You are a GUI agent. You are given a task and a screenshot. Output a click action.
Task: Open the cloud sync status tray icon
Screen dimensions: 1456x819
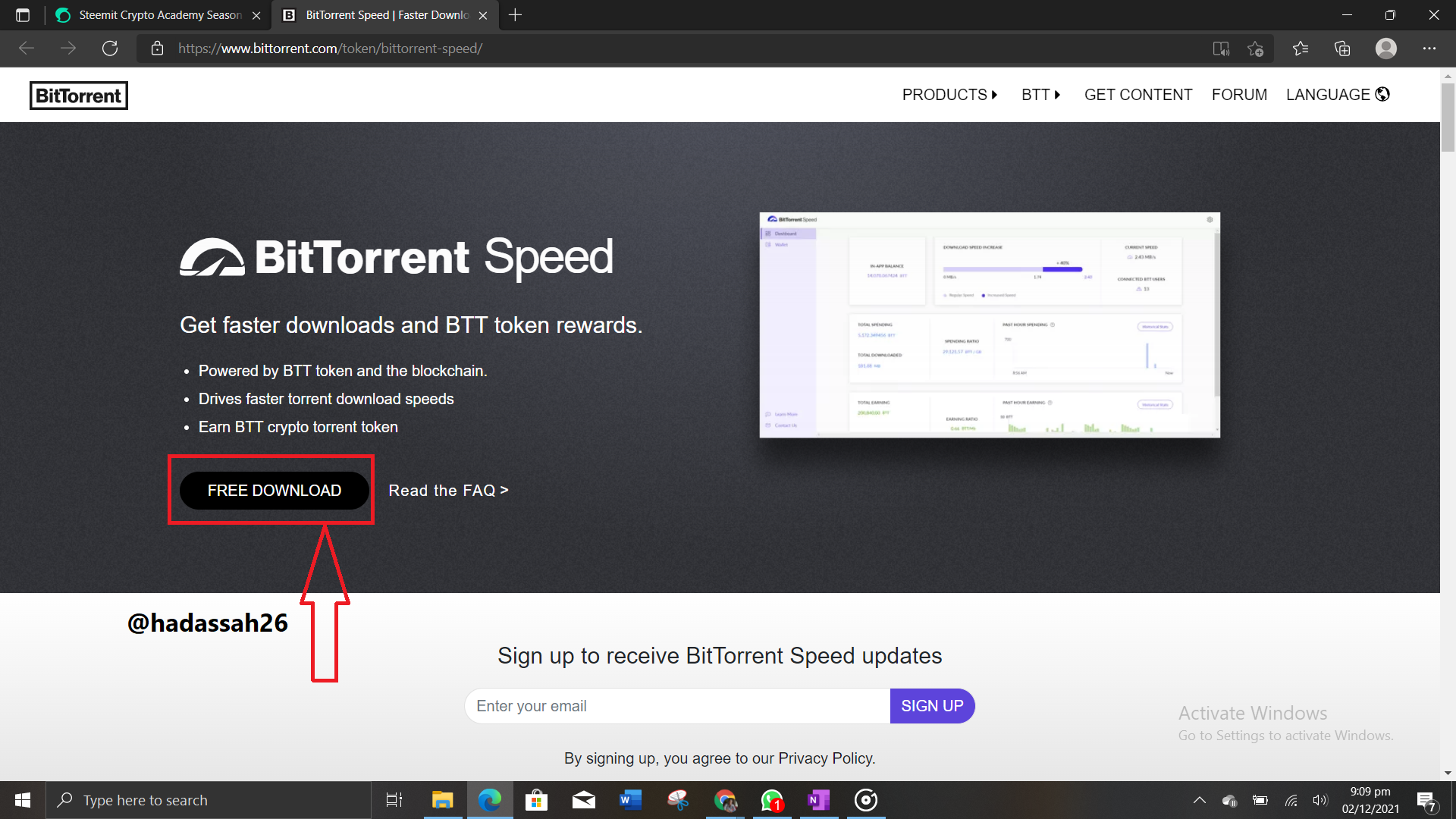click(x=1230, y=800)
